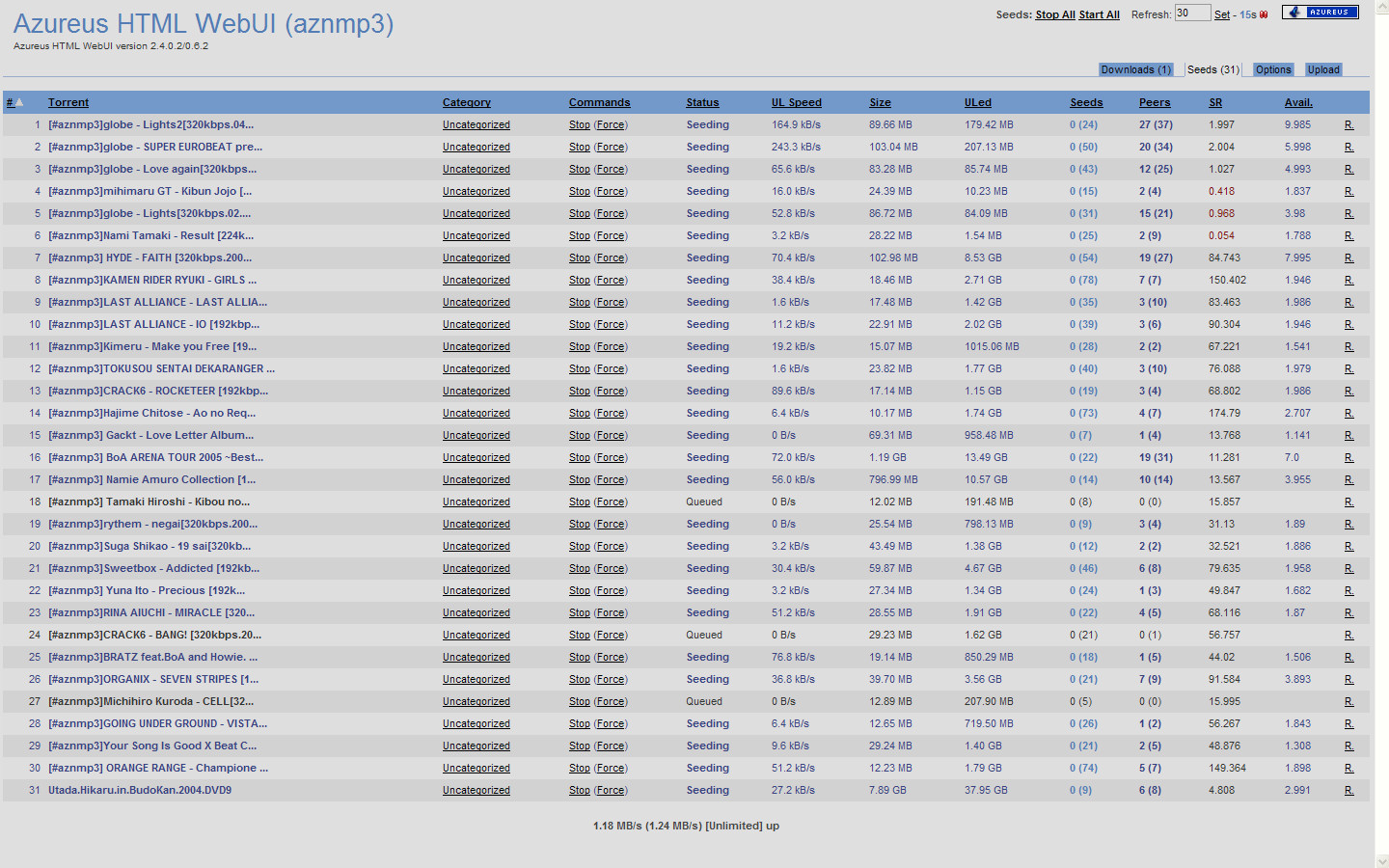Click the Stop All seeds link

1054,14
